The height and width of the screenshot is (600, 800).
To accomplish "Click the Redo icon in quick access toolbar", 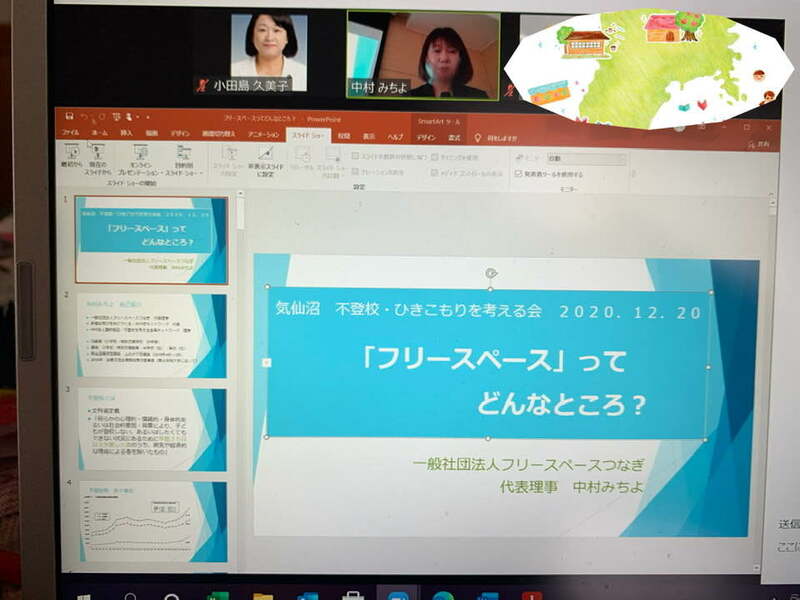I will [x=102, y=117].
